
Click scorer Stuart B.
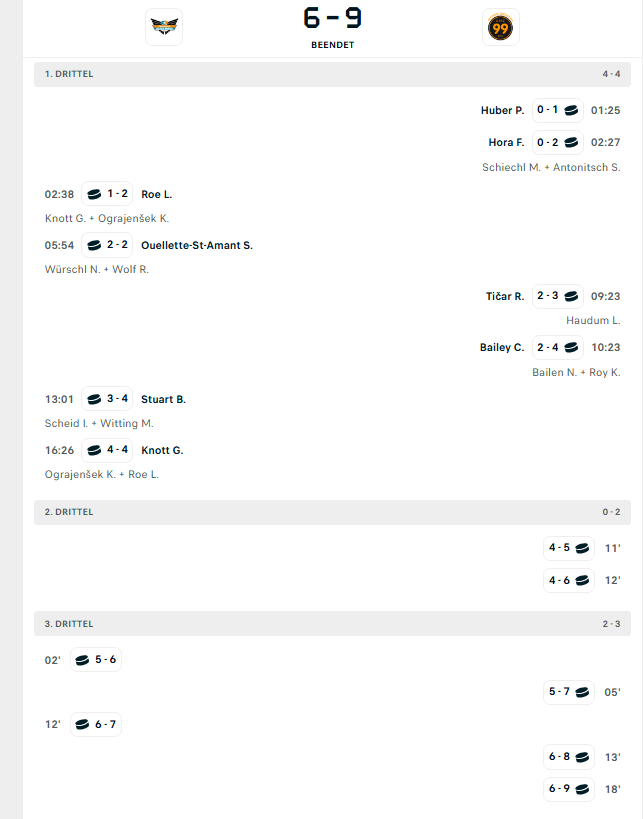click(163, 399)
